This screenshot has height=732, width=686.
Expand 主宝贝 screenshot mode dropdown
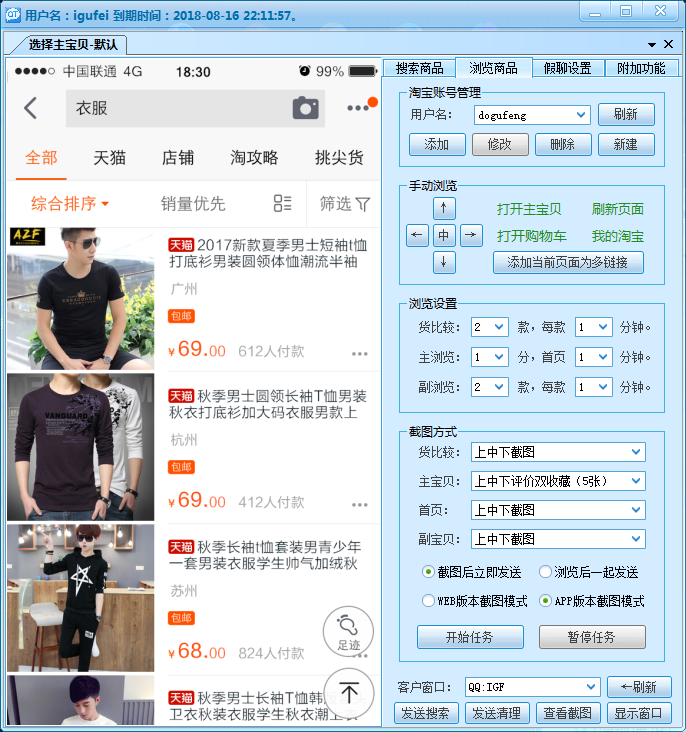[636, 481]
